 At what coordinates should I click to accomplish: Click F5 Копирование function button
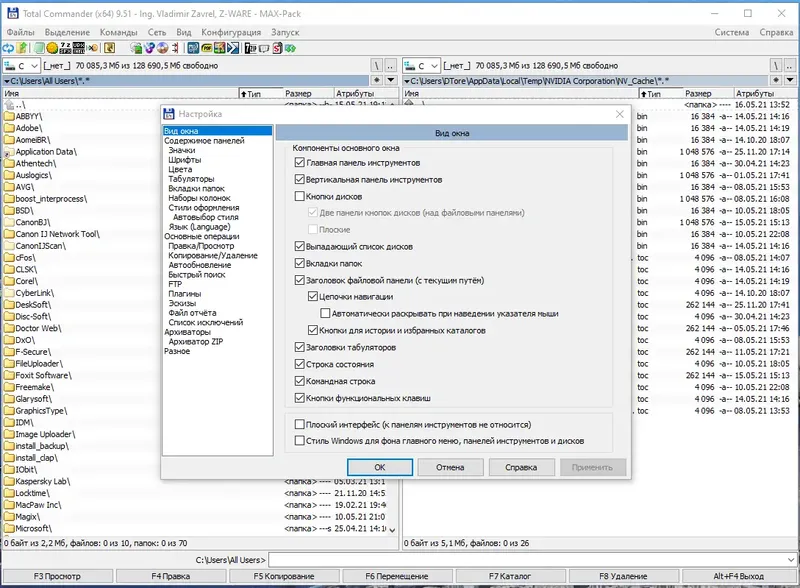point(284,576)
